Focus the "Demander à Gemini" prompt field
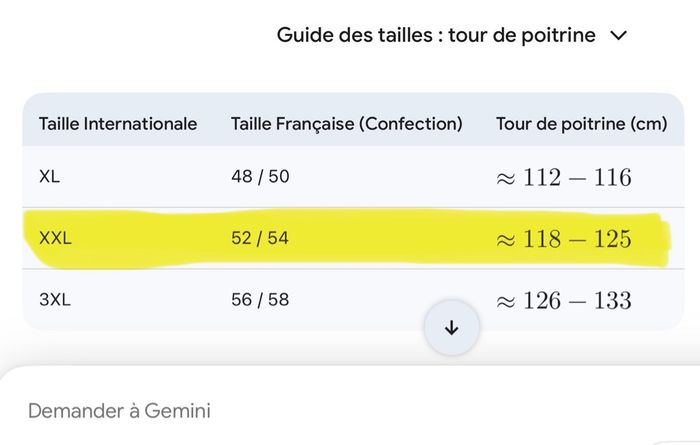This screenshot has width=700, height=445. pyautogui.click(x=120, y=410)
